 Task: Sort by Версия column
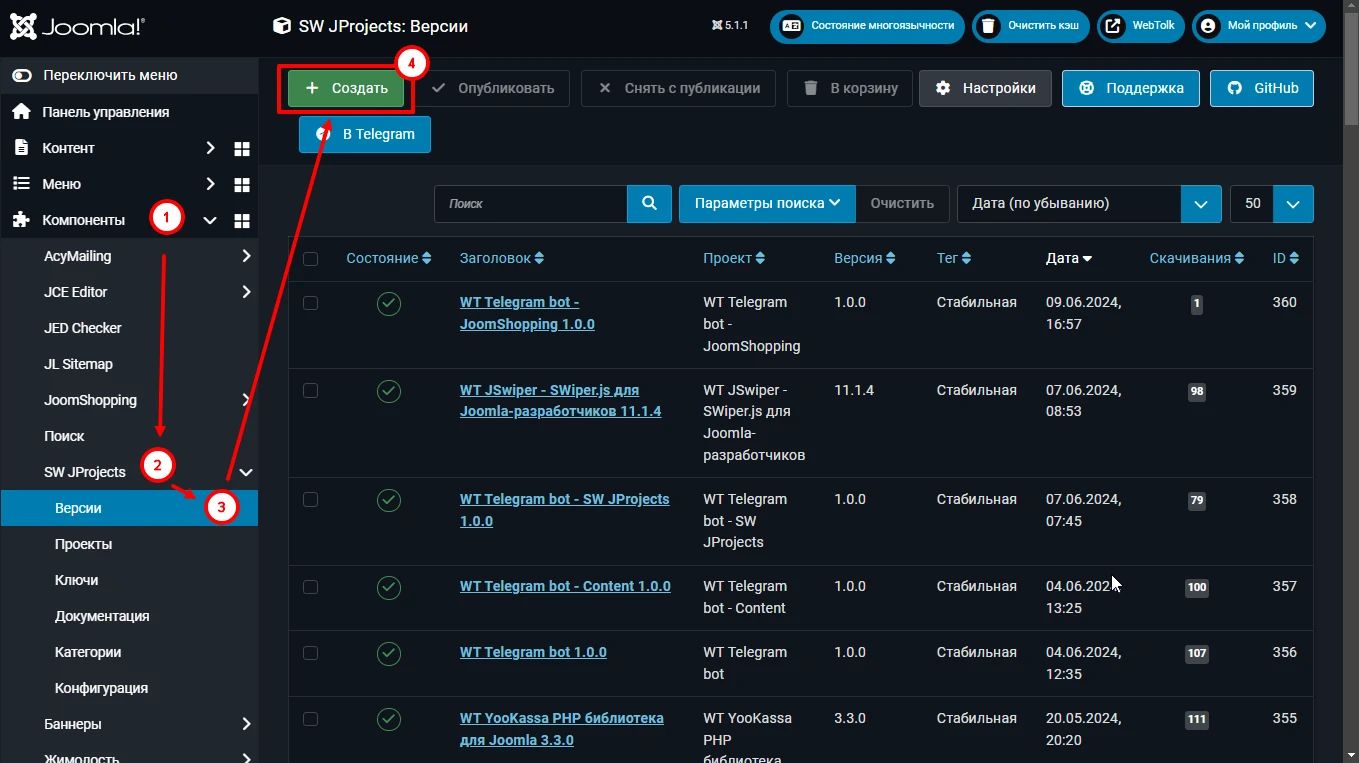click(865, 258)
